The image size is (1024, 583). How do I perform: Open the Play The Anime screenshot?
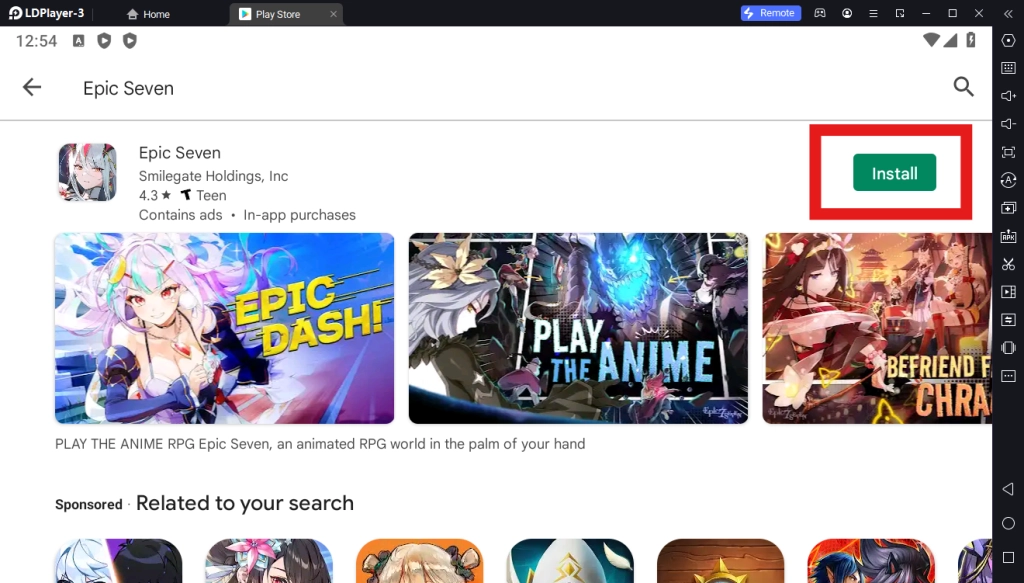579,328
